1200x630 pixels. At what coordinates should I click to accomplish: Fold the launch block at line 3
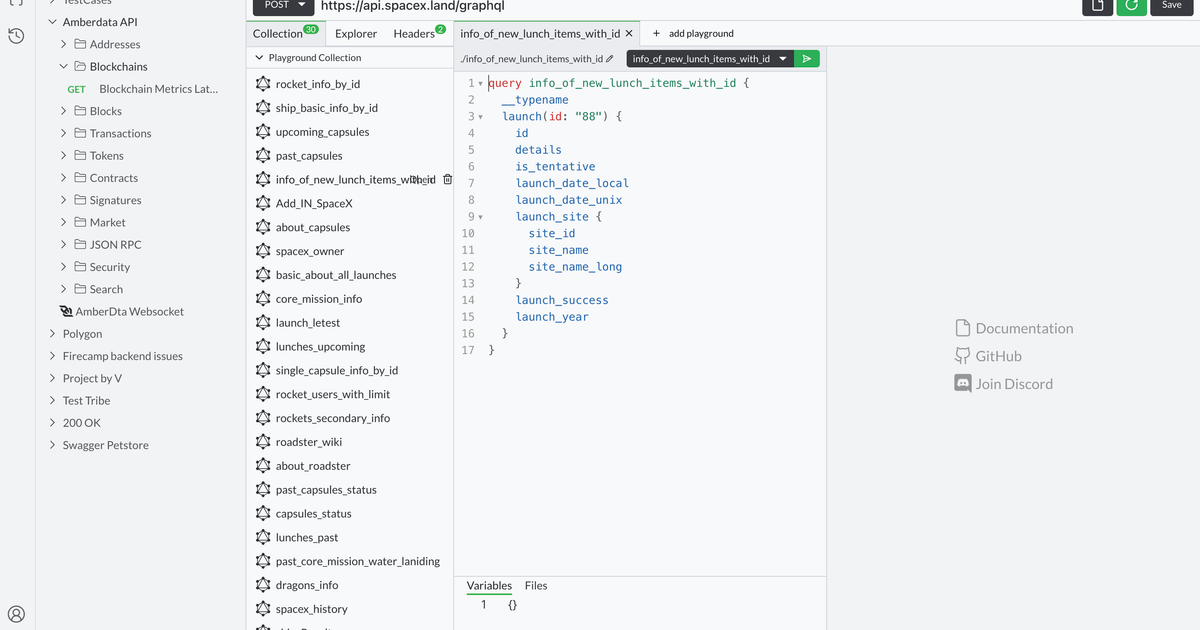point(481,117)
